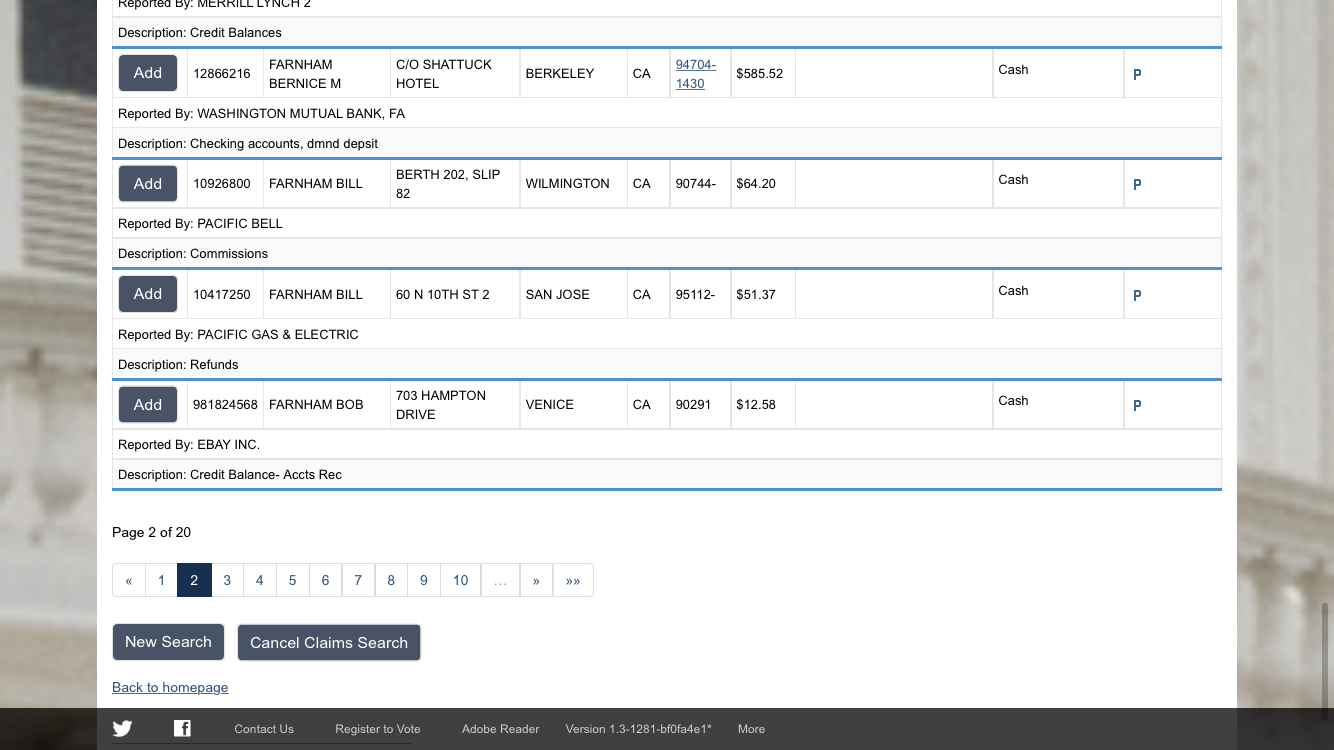The width and height of the screenshot is (1334, 750).
Task: Click the SAN JOSE city cell
Action: [574, 294]
